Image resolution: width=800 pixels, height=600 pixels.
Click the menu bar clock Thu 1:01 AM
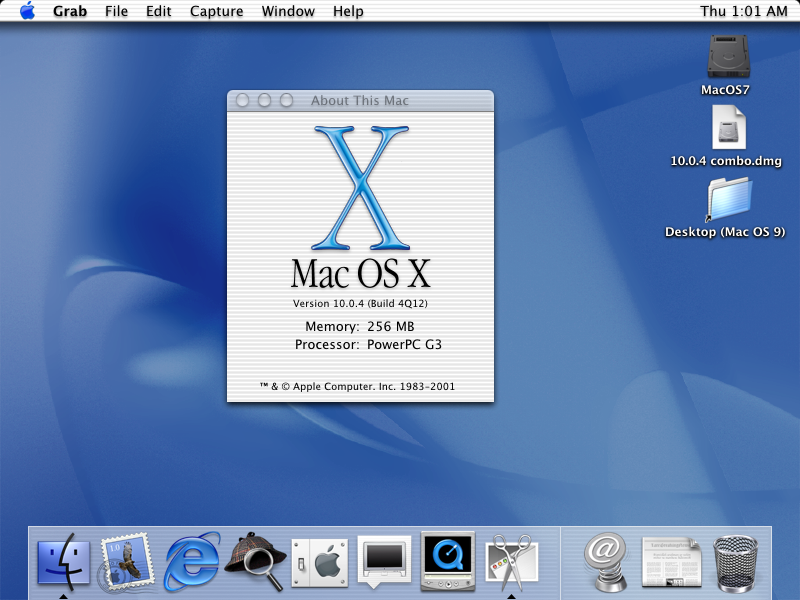(x=743, y=11)
